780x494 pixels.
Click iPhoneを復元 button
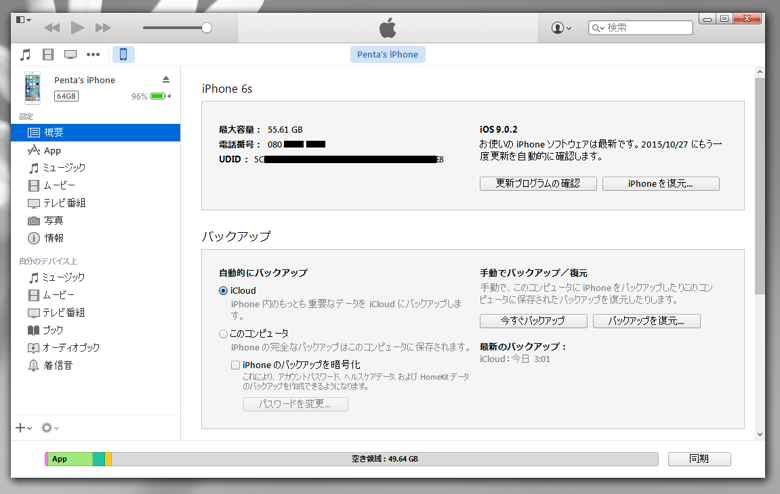pyautogui.click(x=660, y=184)
